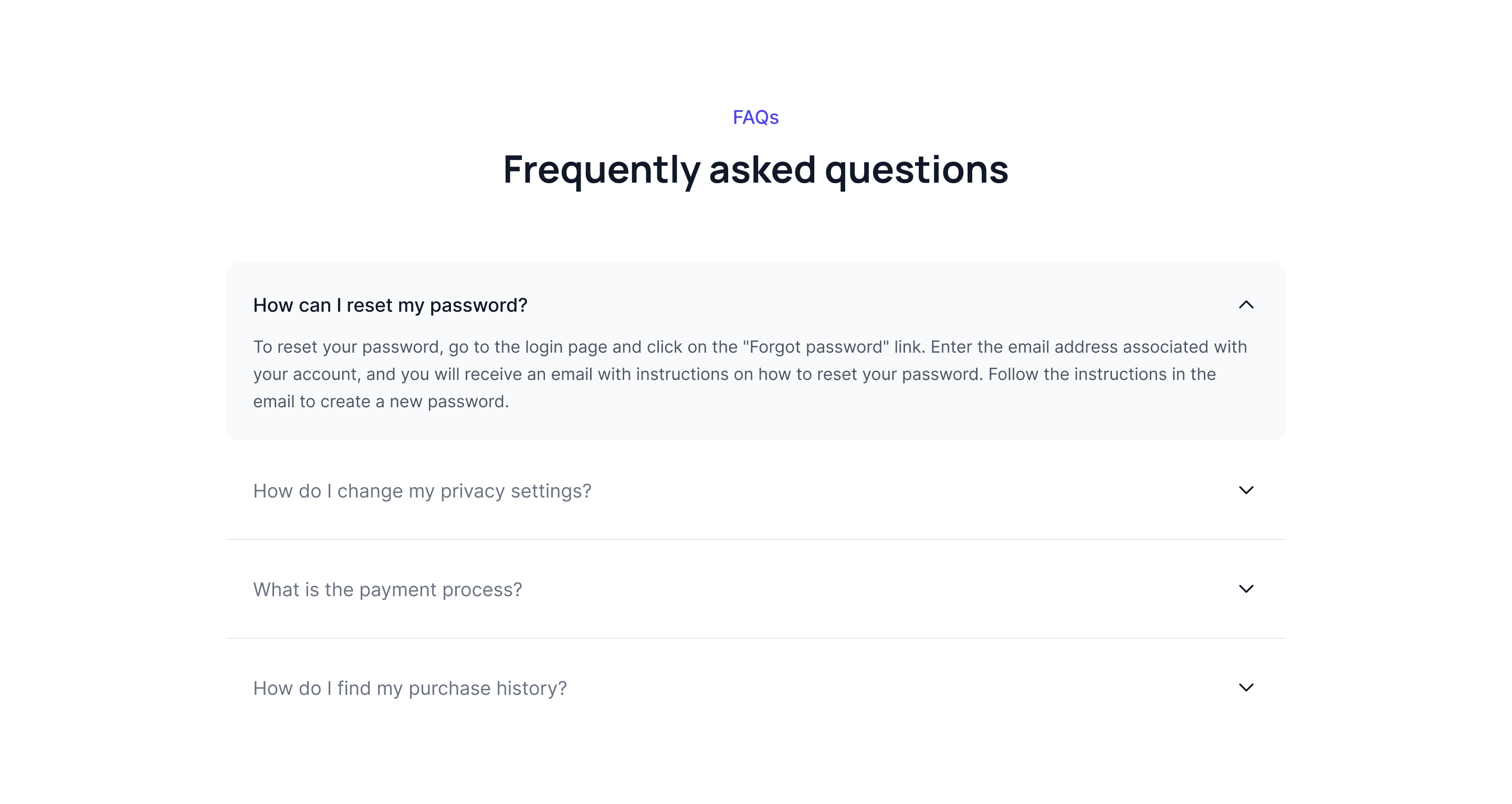Click the purple 'FAQs' label

[755, 118]
